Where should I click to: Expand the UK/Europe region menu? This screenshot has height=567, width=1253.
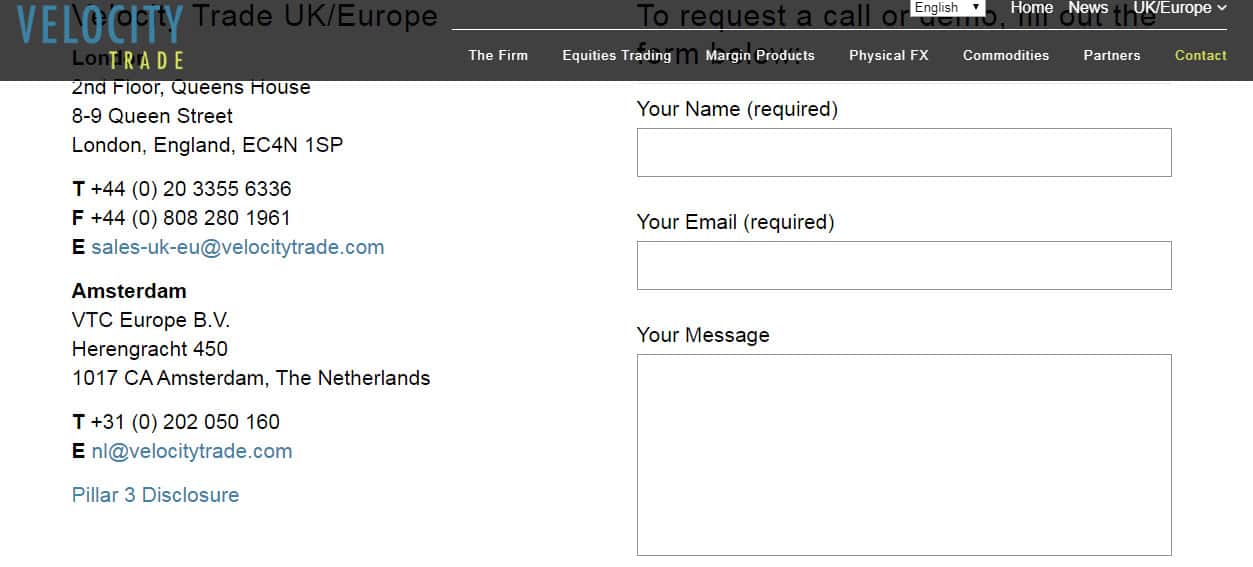(1179, 8)
